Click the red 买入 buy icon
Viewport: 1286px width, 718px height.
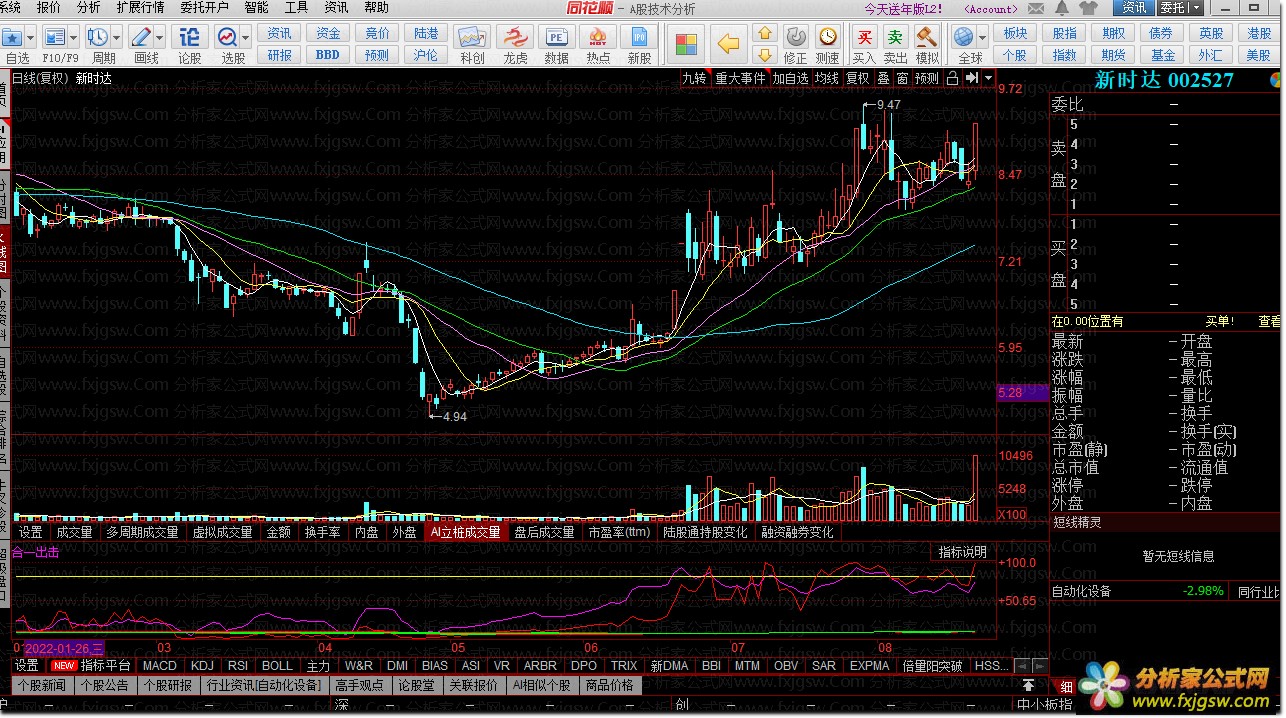click(x=864, y=37)
